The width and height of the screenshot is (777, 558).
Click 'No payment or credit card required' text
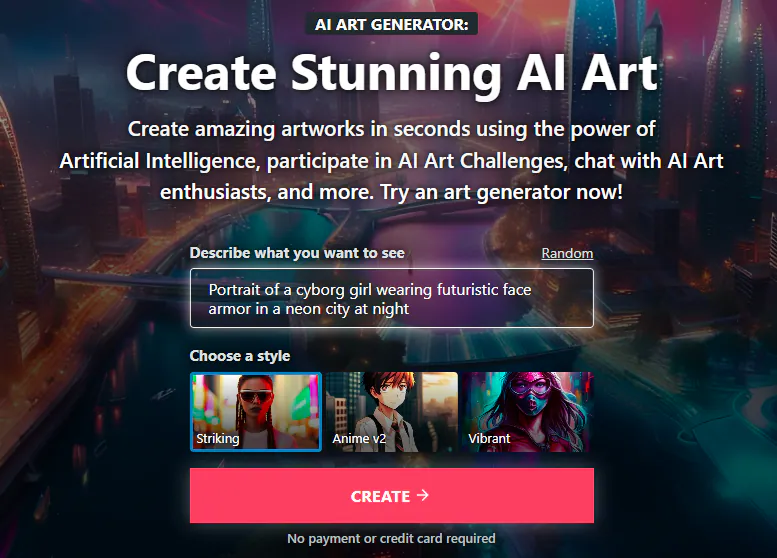(x=391, y=538)
